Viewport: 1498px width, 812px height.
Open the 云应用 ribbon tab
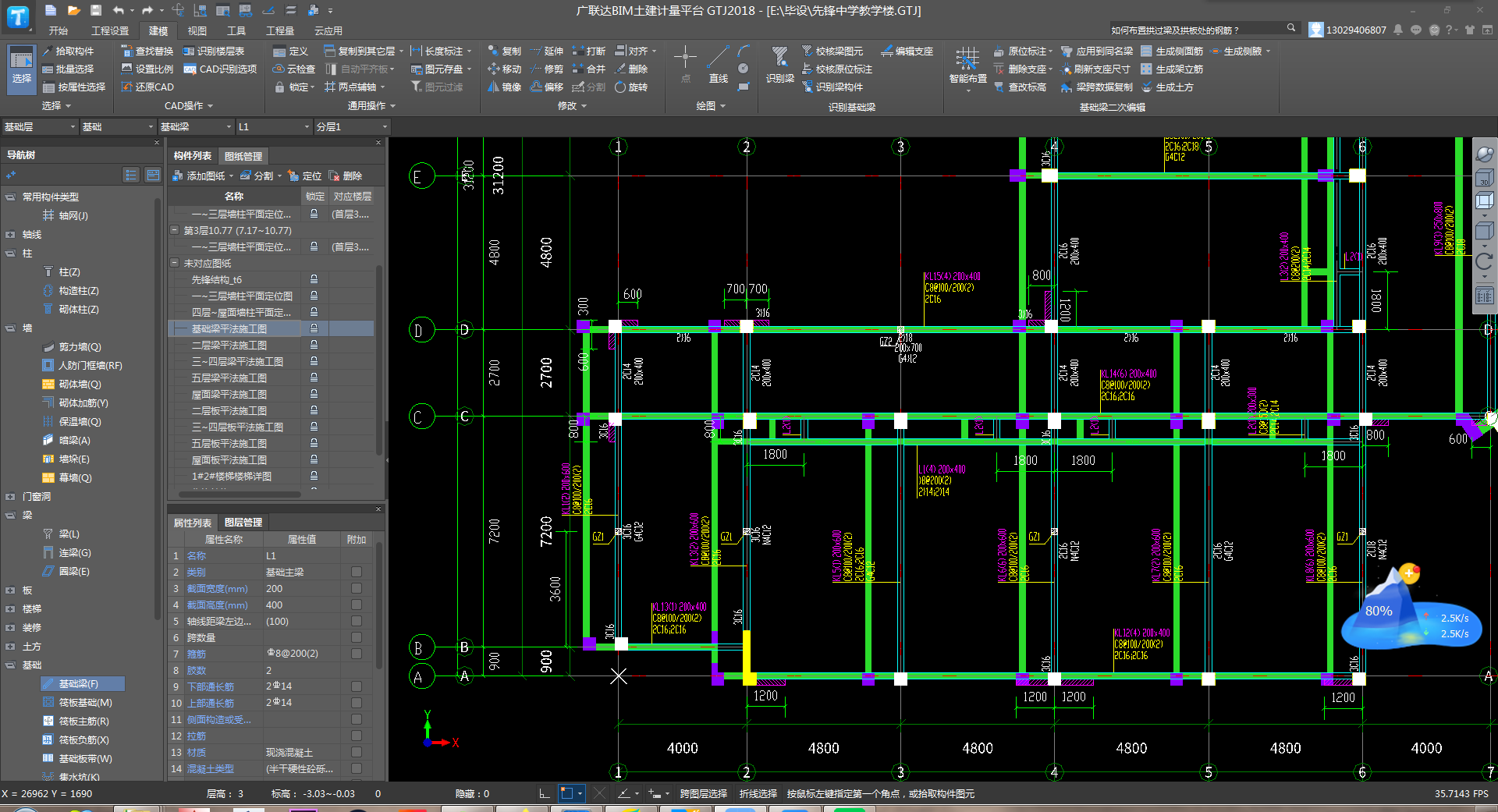pos(328,30)
